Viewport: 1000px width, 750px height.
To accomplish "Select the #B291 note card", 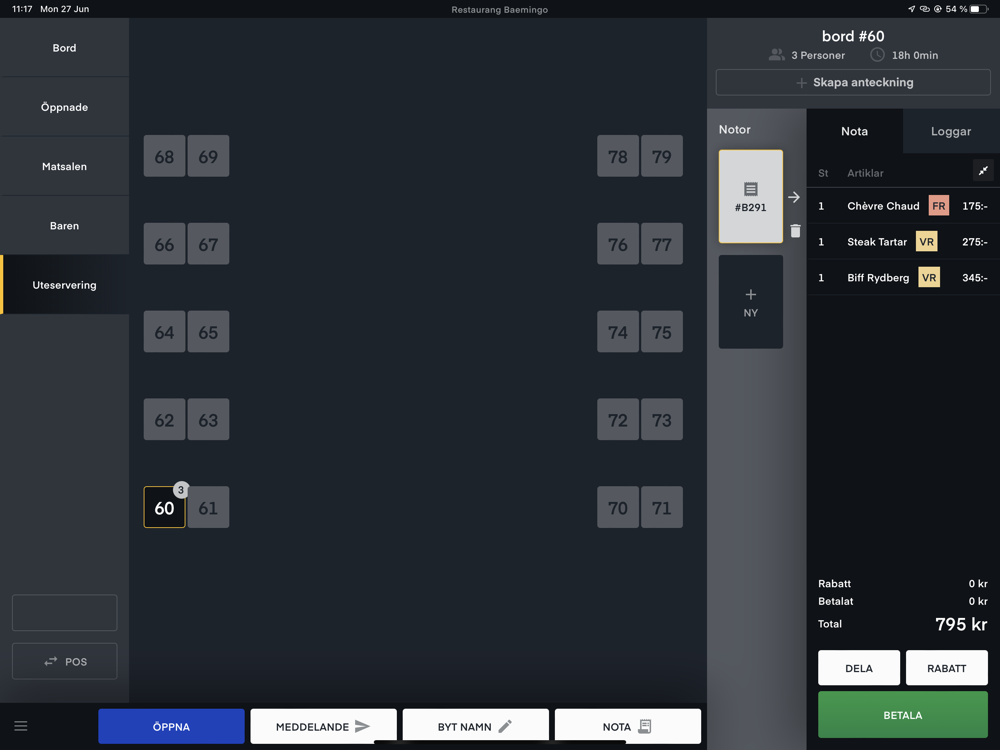I will tap(751, 196).
